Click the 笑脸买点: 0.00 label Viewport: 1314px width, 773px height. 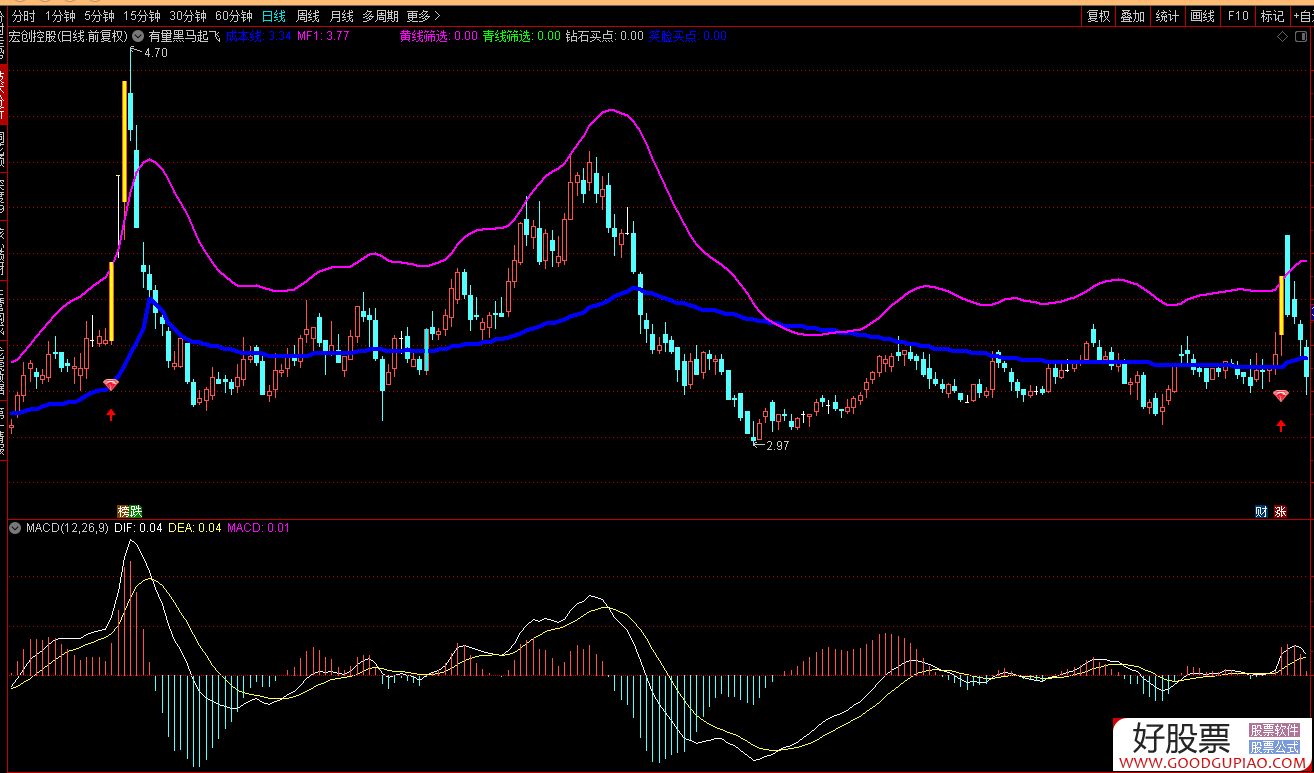tap(687, 36)
